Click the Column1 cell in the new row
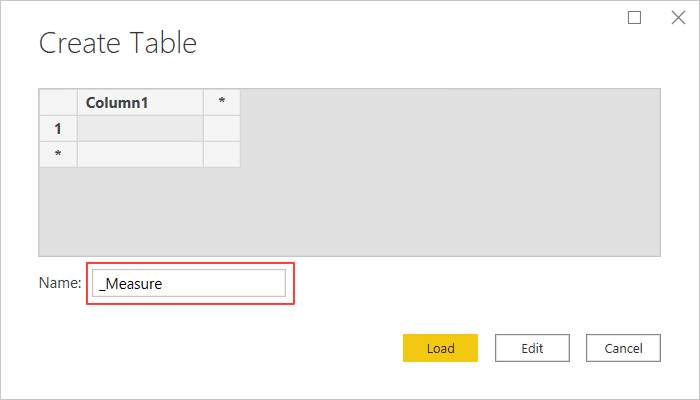Viewport: 700px width, 400px height. [140, 154]
